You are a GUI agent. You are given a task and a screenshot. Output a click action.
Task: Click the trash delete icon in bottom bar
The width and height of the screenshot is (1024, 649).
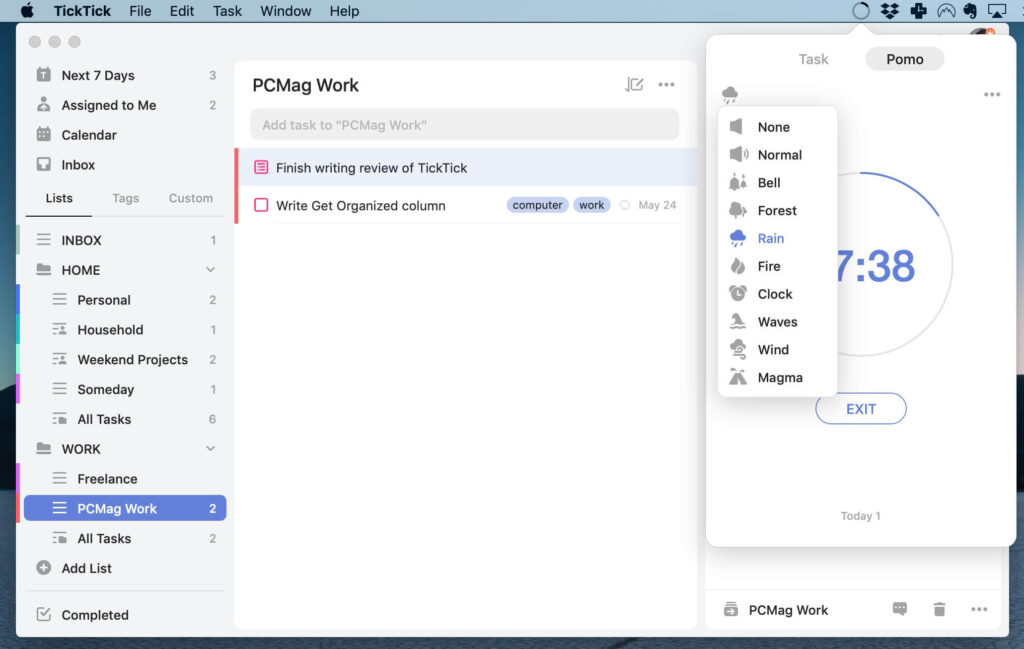tap(939, 609)
